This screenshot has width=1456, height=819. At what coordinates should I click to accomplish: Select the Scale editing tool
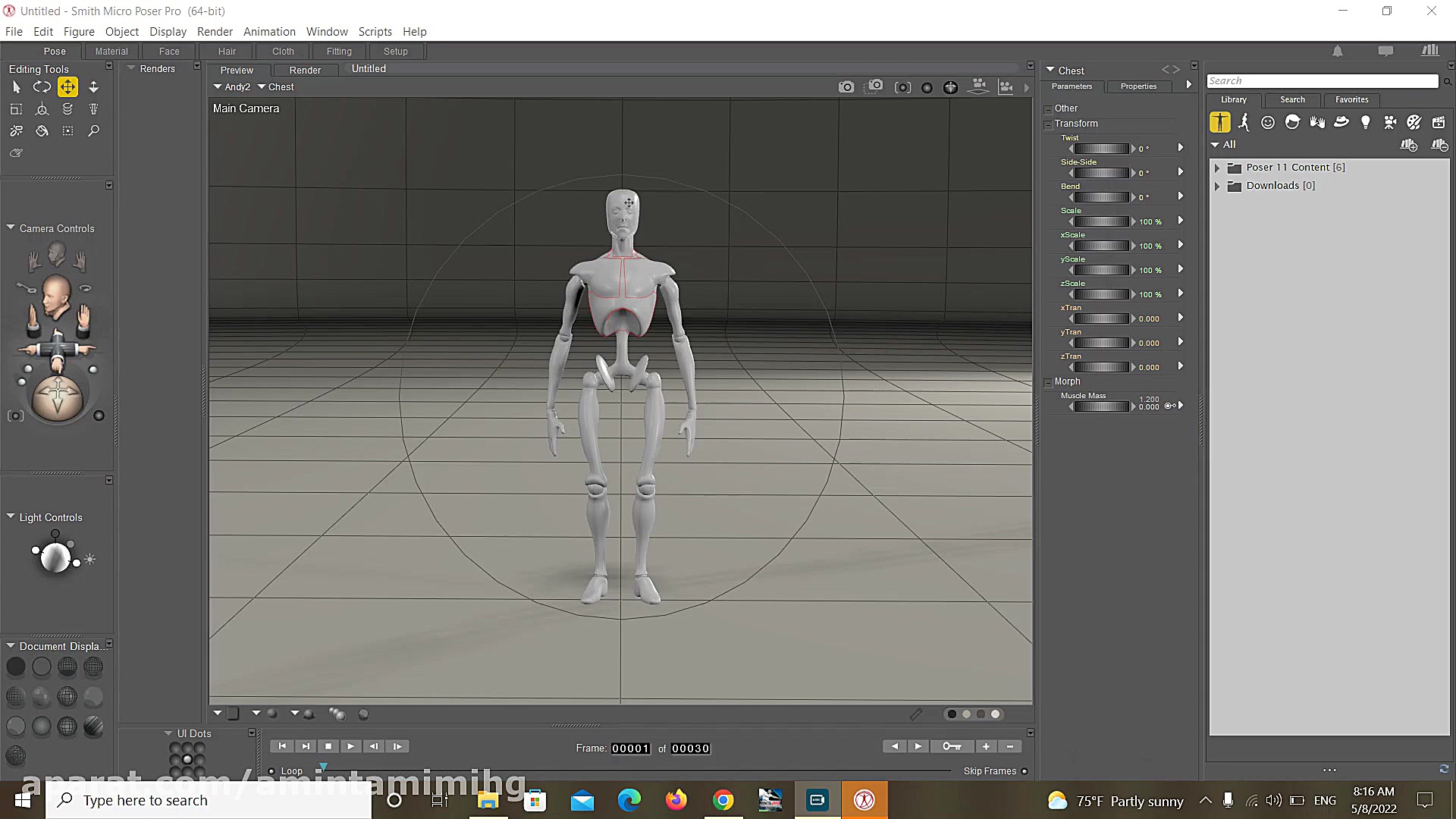point(16,109)
